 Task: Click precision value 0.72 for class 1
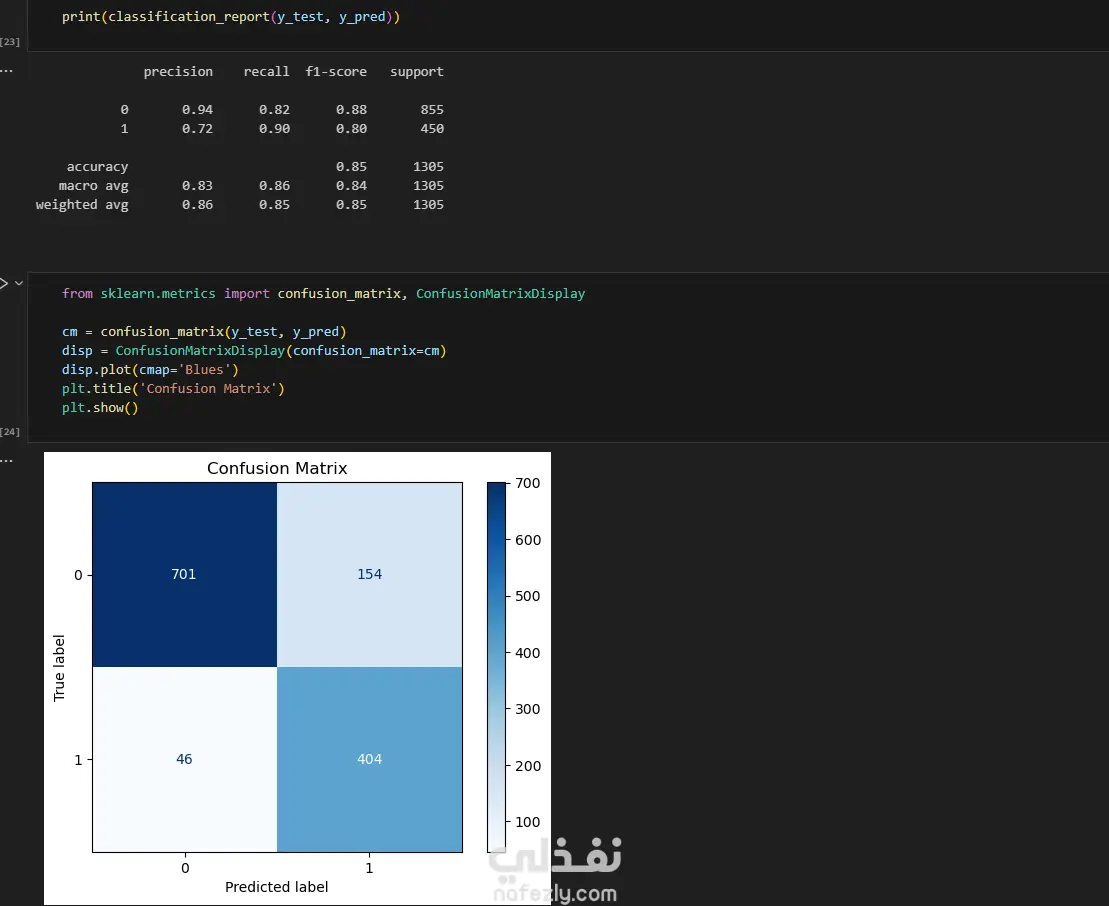coord(197,129)
